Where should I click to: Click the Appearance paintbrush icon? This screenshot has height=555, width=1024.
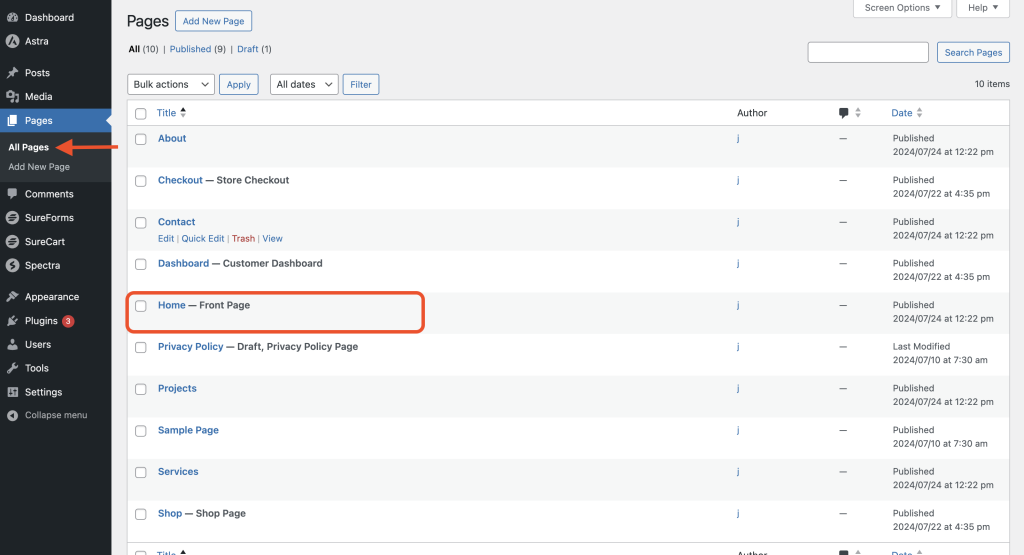click(12, 297)
